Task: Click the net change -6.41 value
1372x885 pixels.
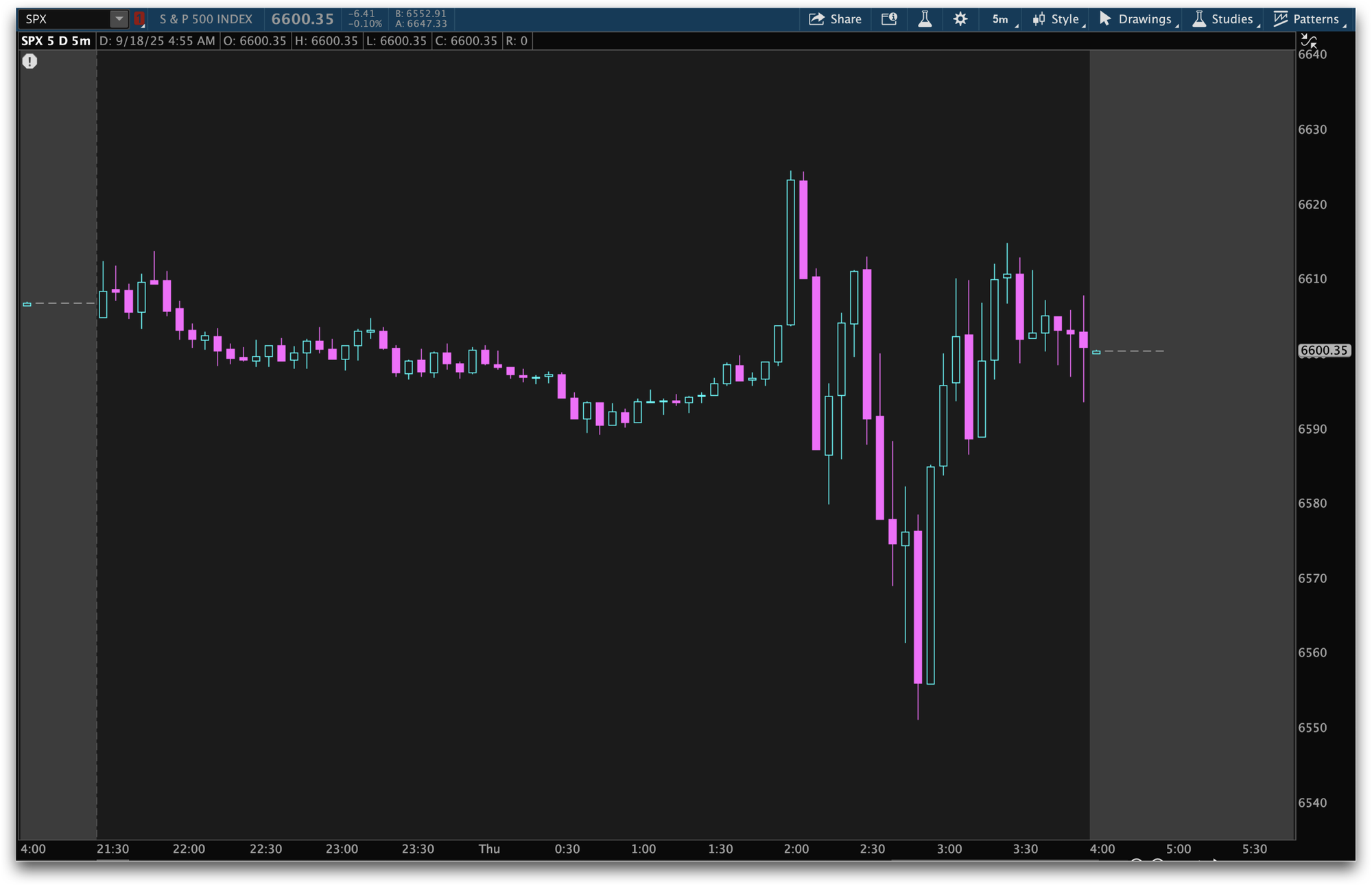Action: click(362, 14)
